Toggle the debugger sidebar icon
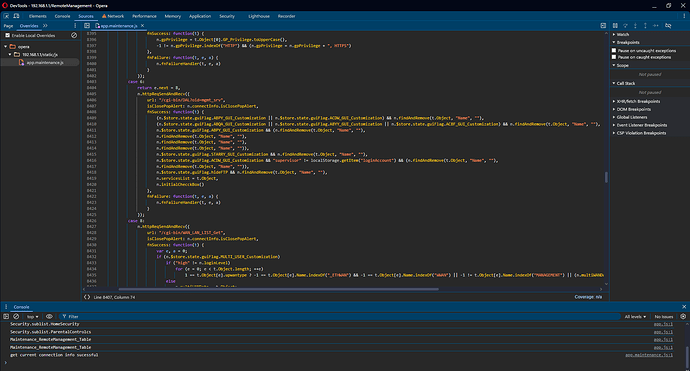The width and height of the screenshot is (690, 371). coord(603,26)
